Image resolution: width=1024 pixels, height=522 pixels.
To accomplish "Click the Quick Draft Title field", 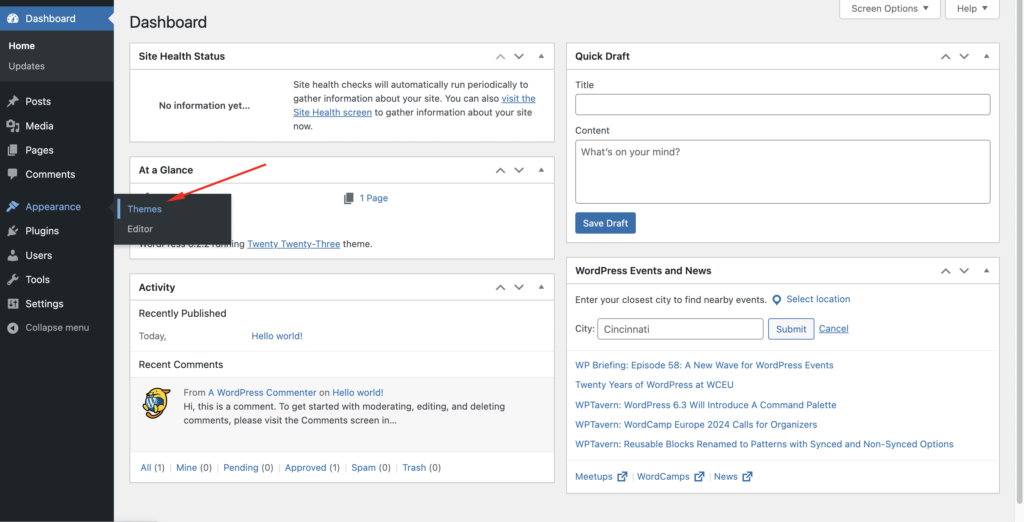I will [x=782, y=105].
